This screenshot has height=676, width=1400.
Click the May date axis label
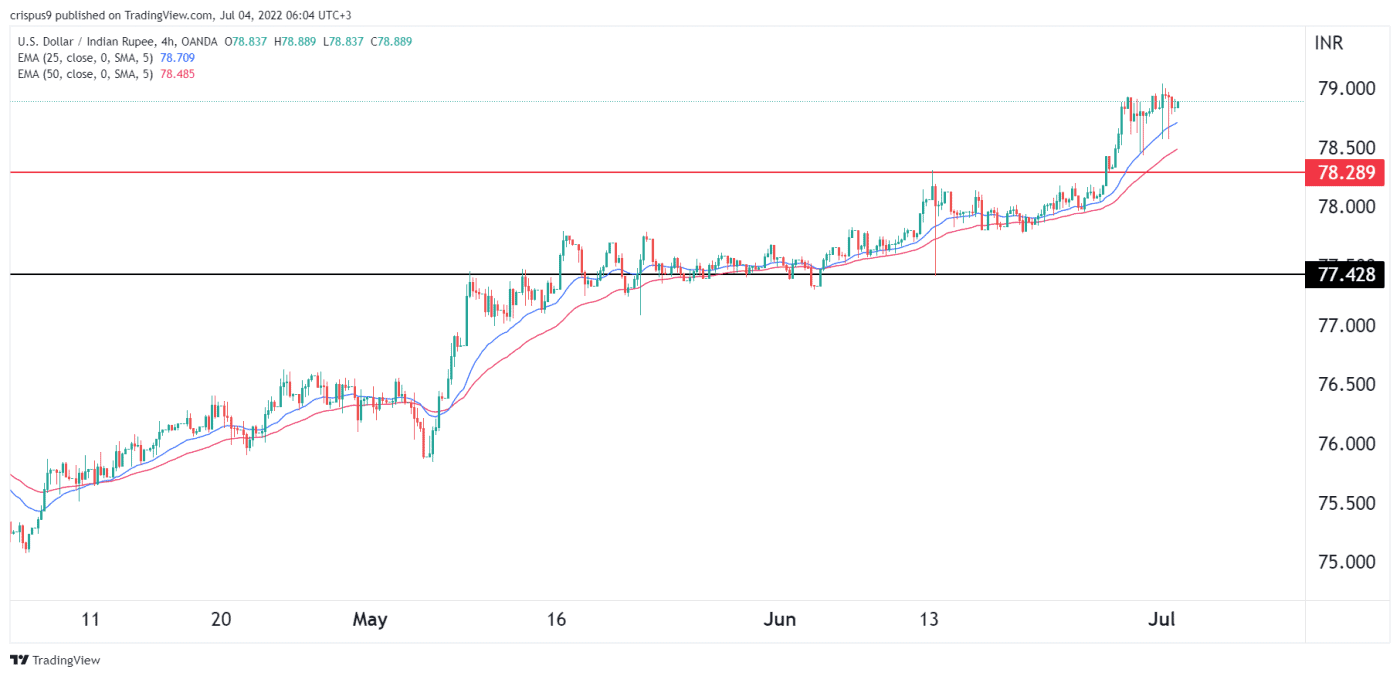[x=369, y=620]
